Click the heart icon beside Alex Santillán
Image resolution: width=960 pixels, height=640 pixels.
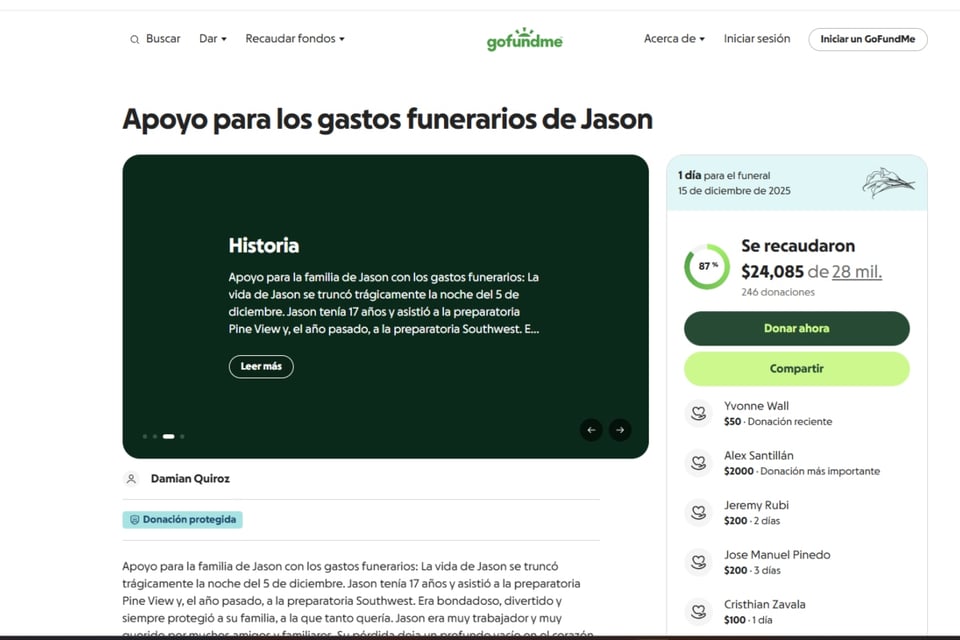click(x=699, y=463)
